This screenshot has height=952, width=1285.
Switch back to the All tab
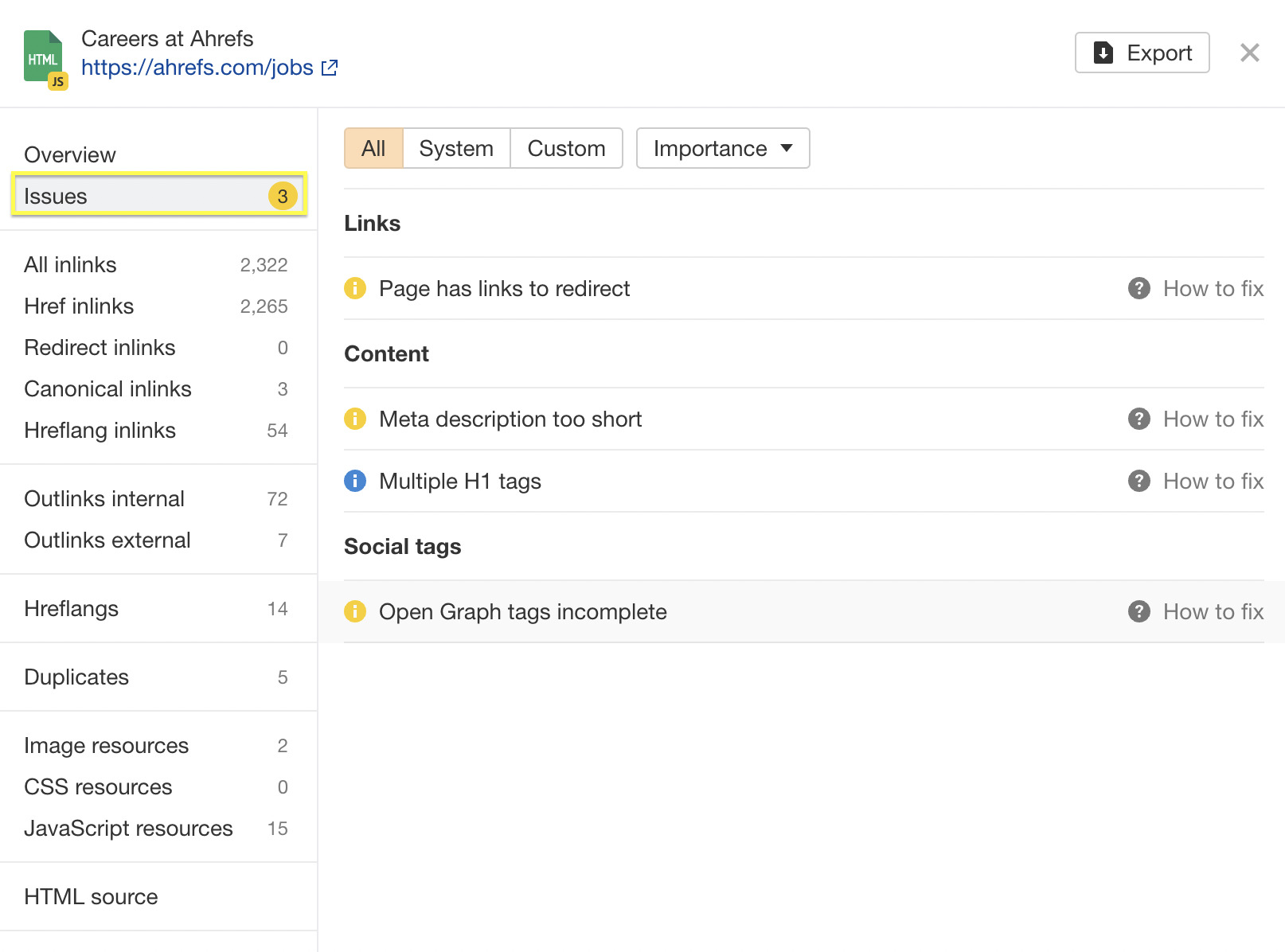click(x=373, y=148)
